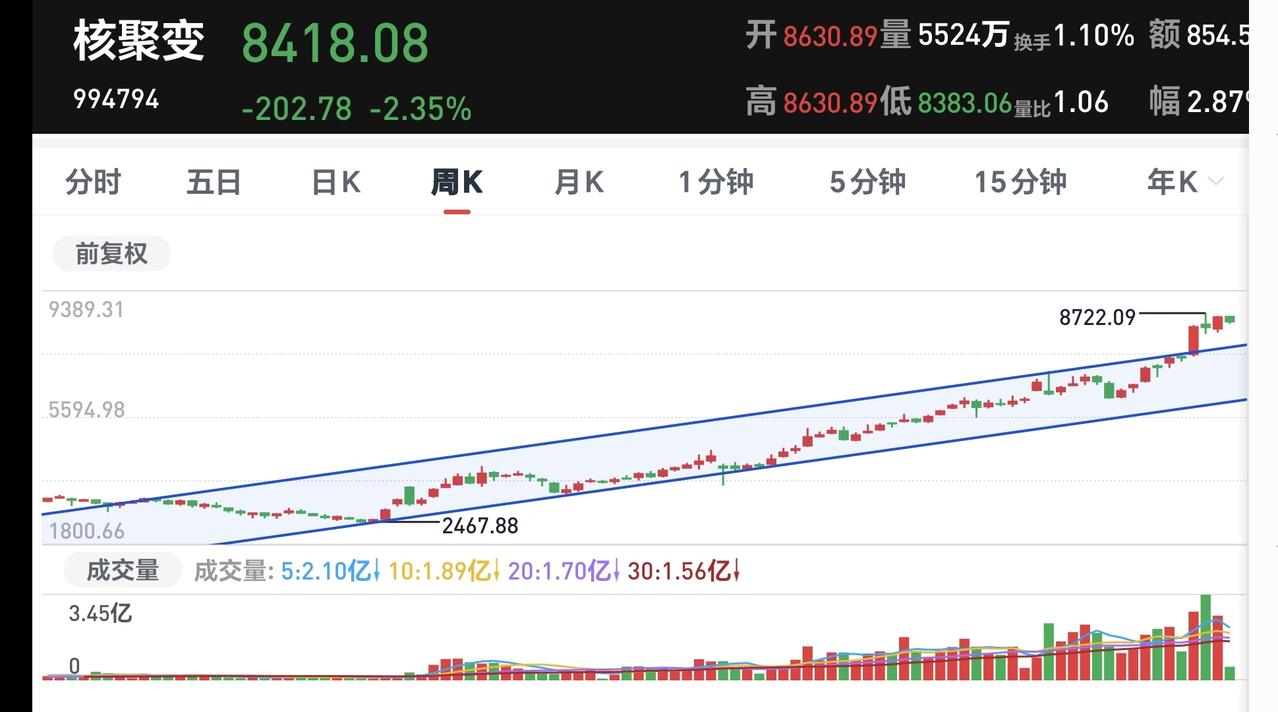
Task: Open the 1分钟 interval tab
Action: 716,182
